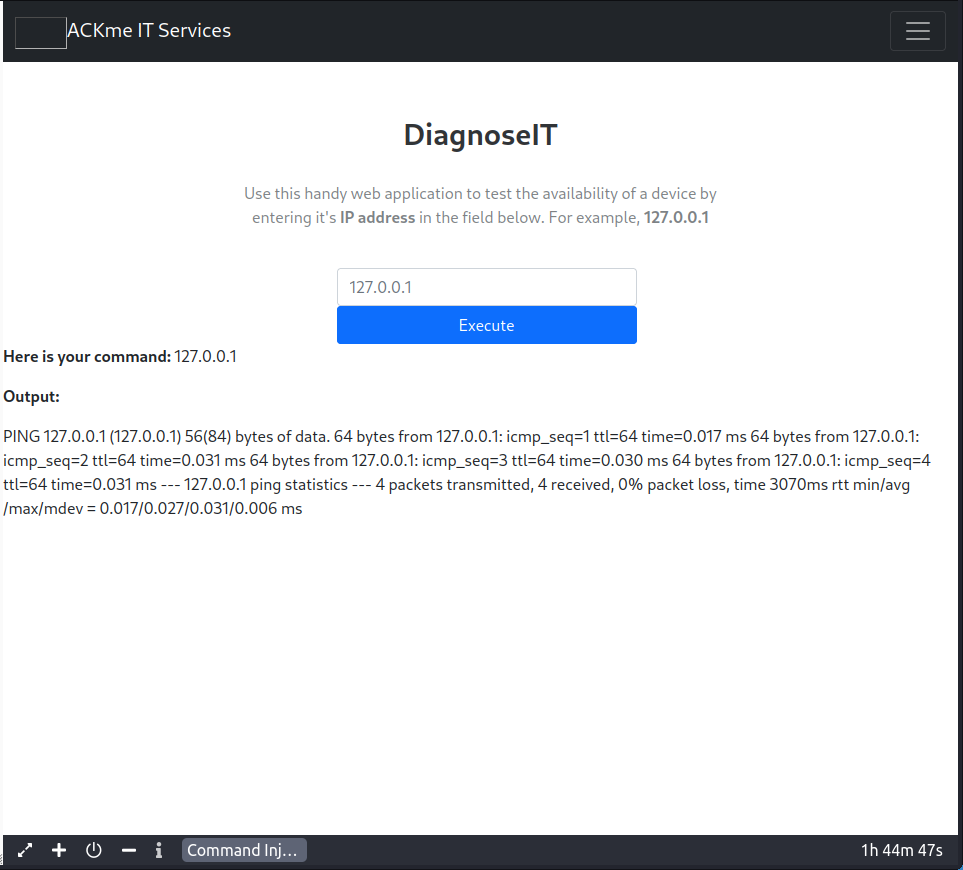The height and width of the screenshot is (870, 963).
Task: Click the bold 'IP address' text in description
Action: 377,217
